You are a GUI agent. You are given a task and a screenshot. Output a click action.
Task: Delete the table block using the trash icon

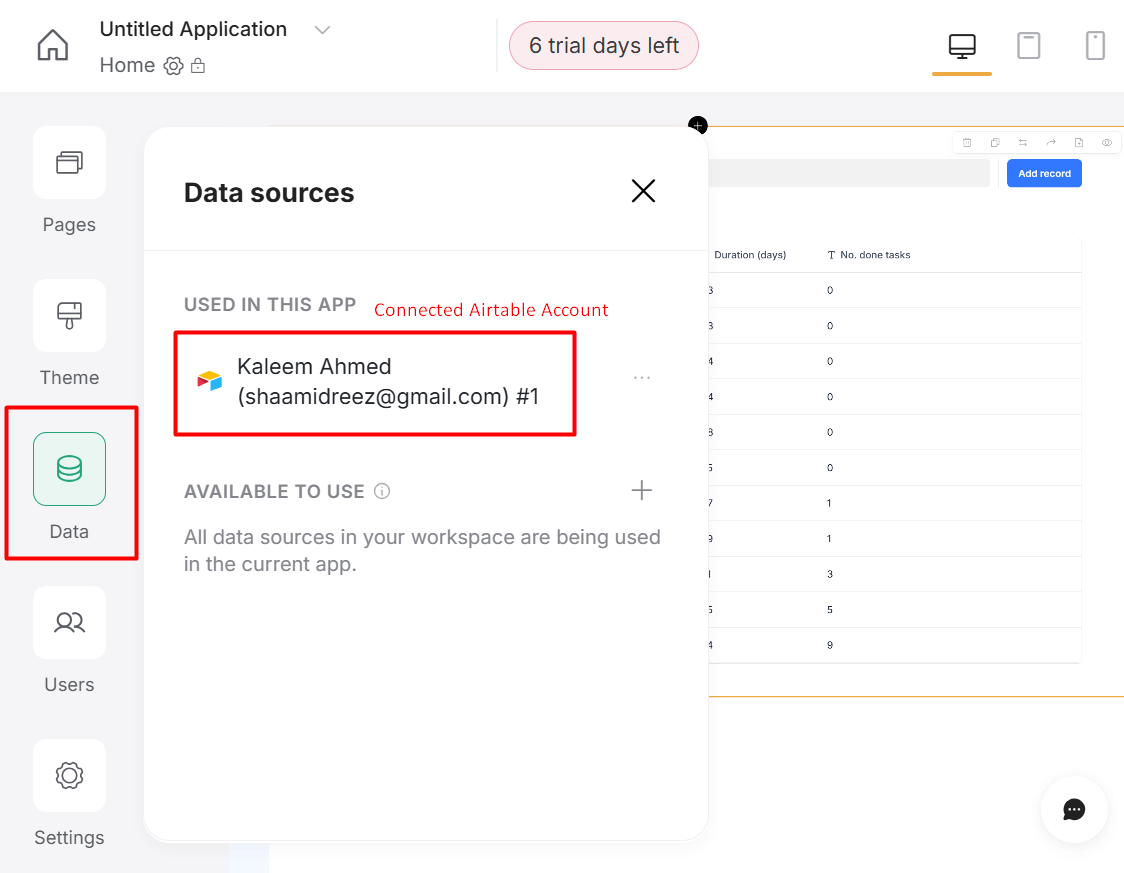967,143
